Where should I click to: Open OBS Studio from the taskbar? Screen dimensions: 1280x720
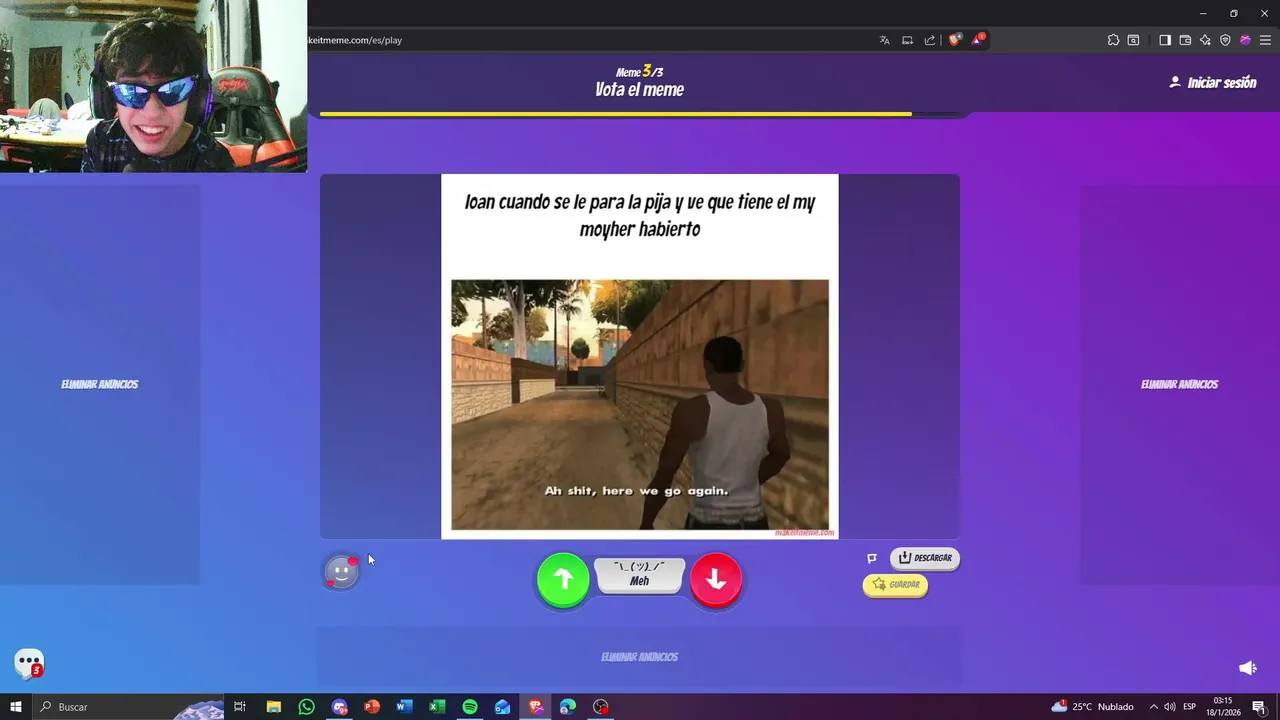600,707
